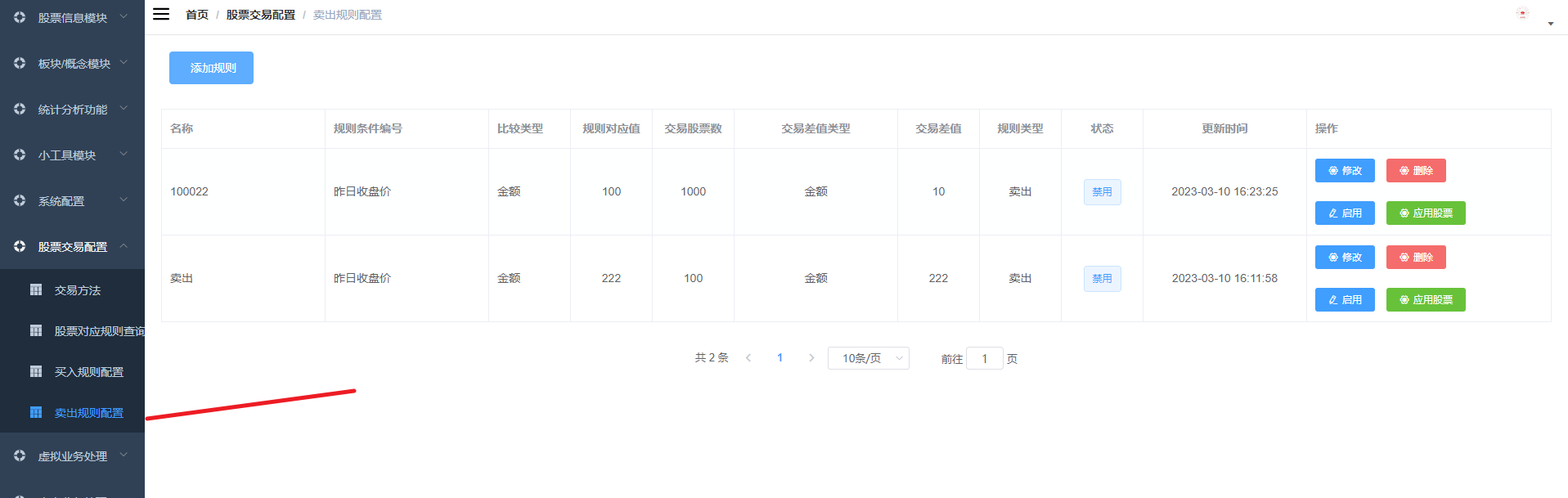Viewport: 1568px width, 498px height.
Task: Click the 共 2 条 total count text
Action: [712, 357]
